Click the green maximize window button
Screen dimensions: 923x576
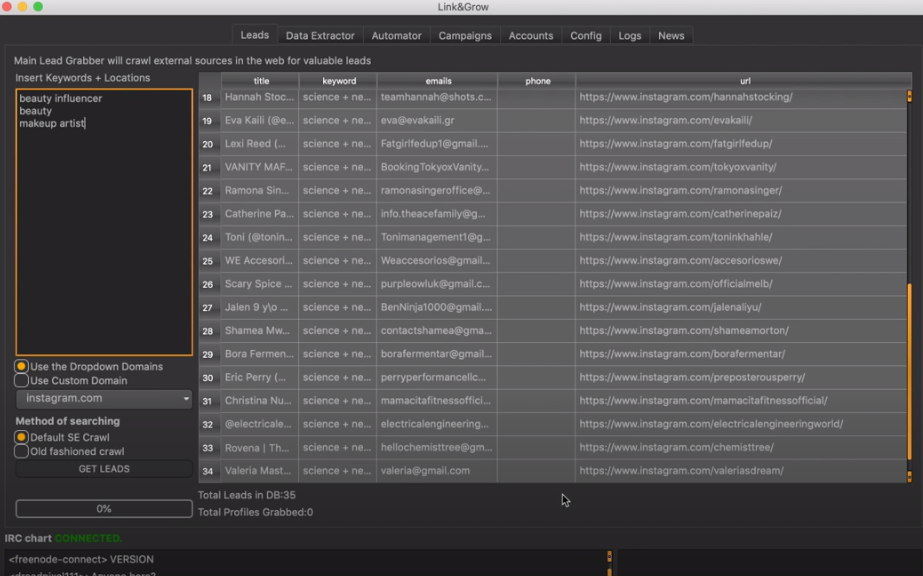[x=39, y=7]
